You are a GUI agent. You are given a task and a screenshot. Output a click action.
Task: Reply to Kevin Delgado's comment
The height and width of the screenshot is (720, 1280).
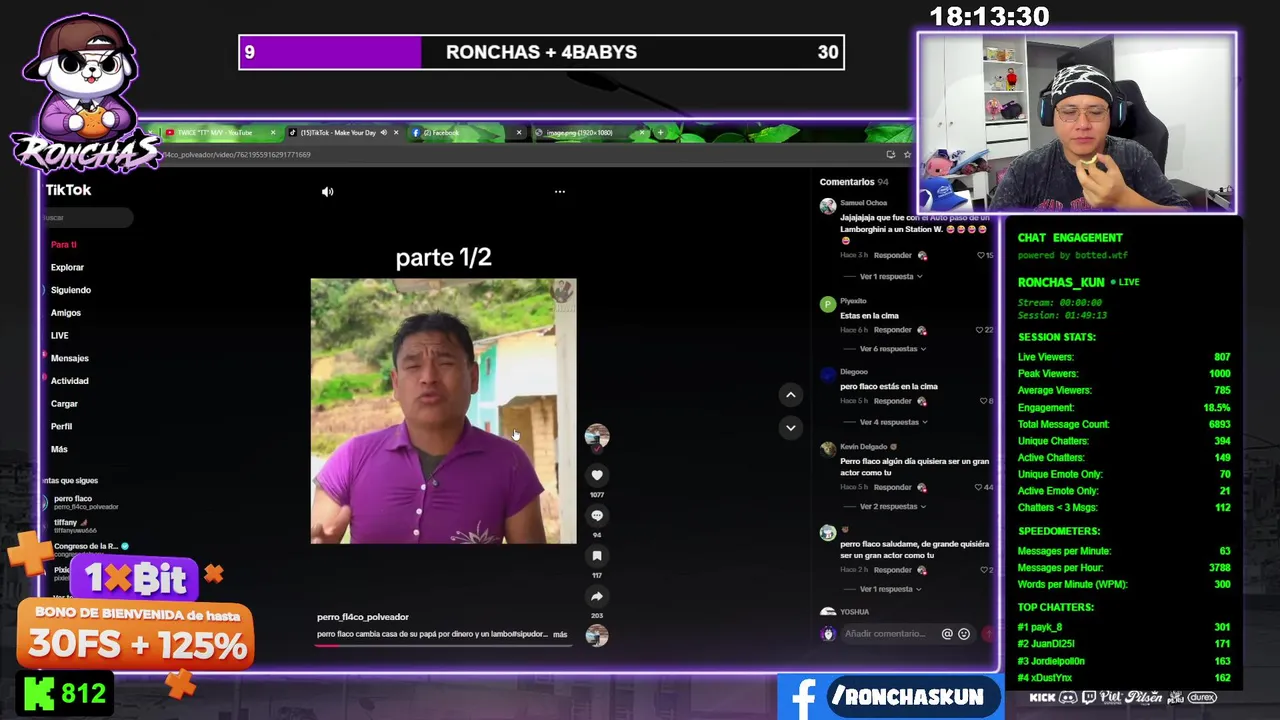pos(893,487)
